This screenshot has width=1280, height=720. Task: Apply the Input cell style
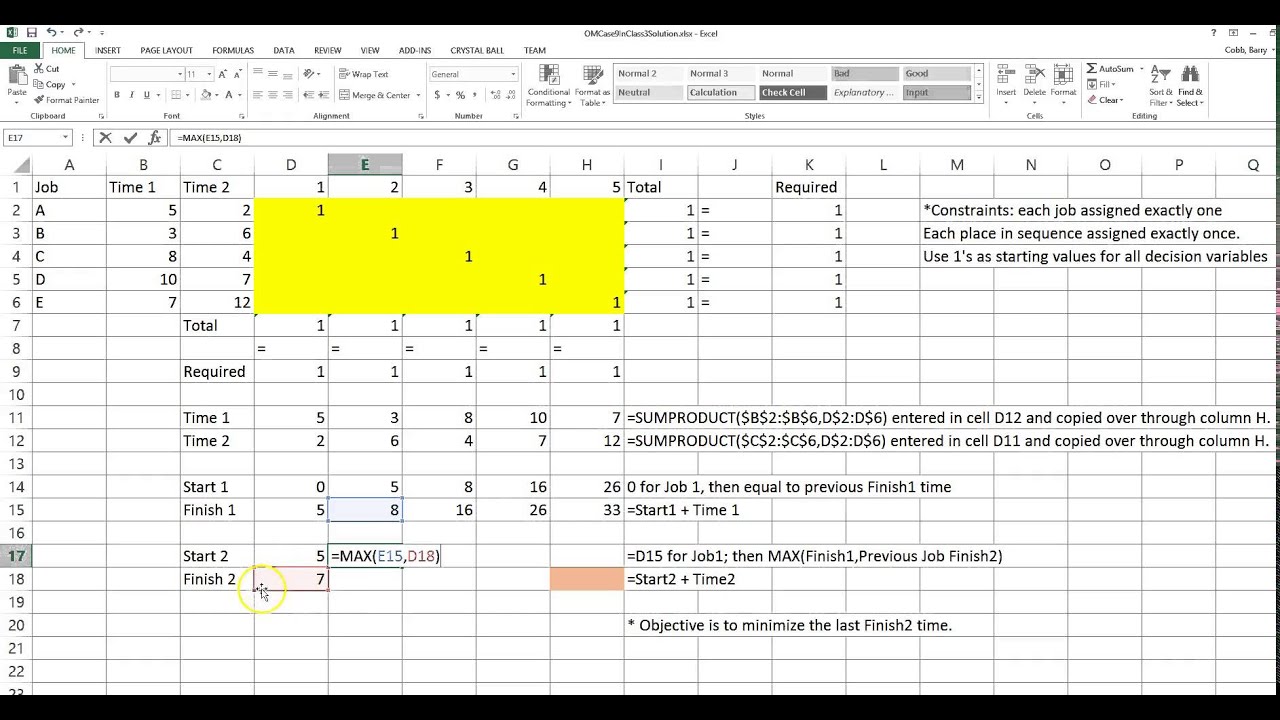[x=936, y=92]
